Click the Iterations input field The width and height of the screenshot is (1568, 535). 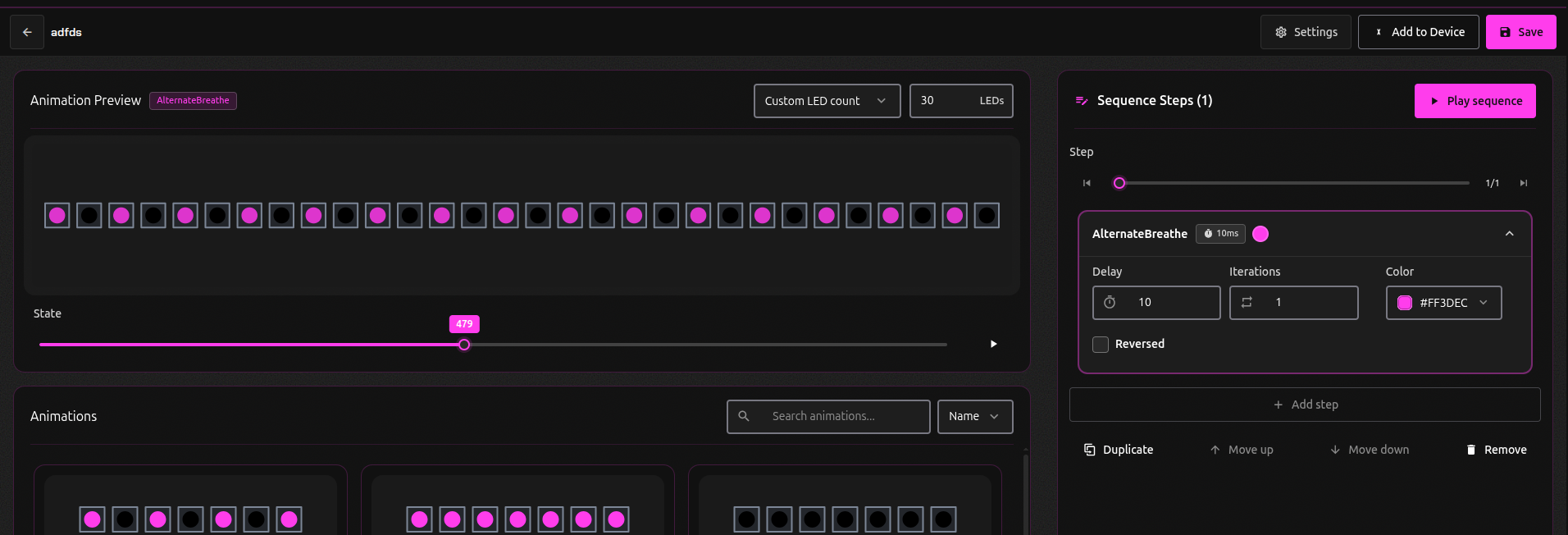coord(1293,303)
